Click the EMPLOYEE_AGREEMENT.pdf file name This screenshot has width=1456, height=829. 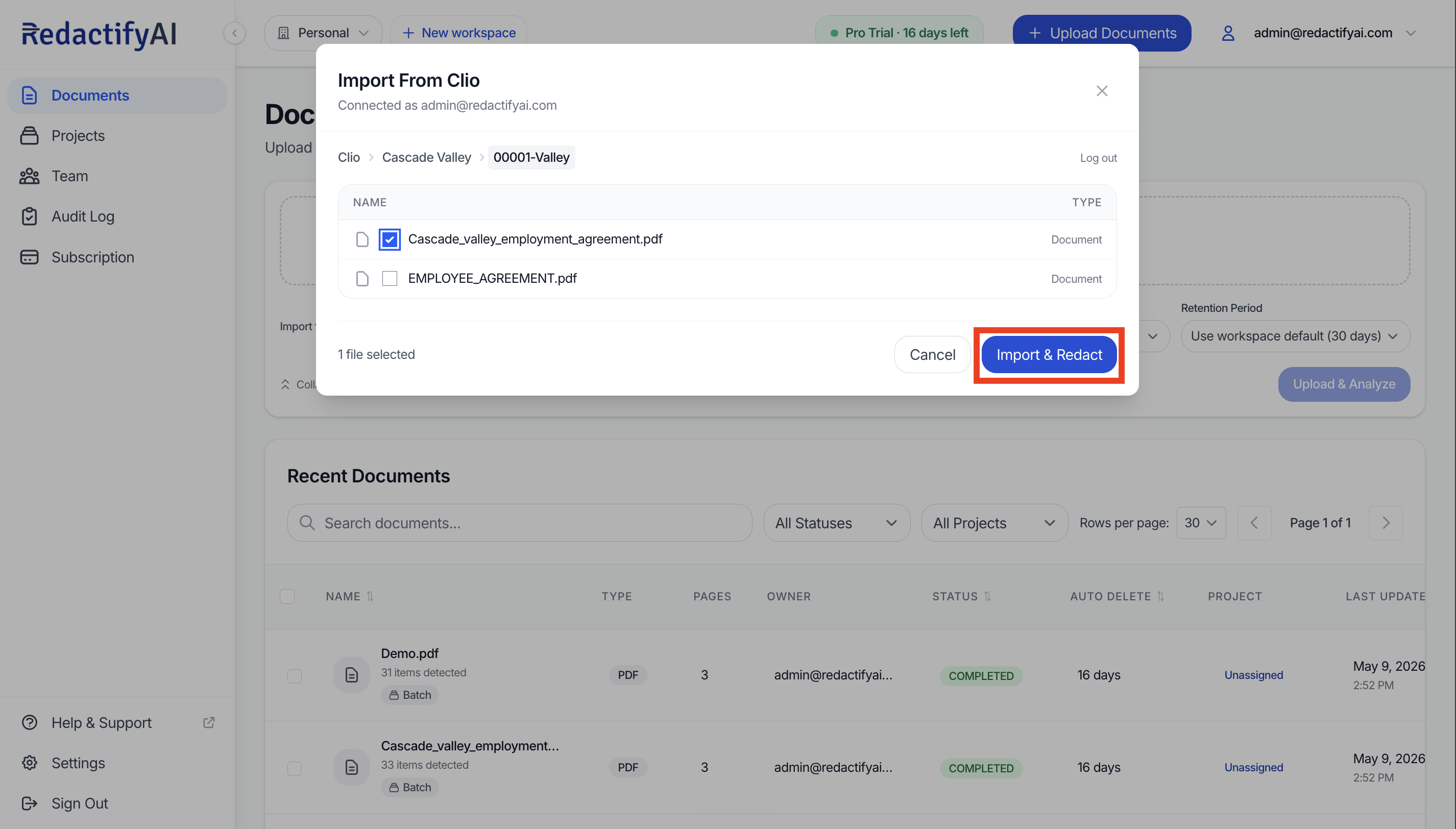point(493,278)
